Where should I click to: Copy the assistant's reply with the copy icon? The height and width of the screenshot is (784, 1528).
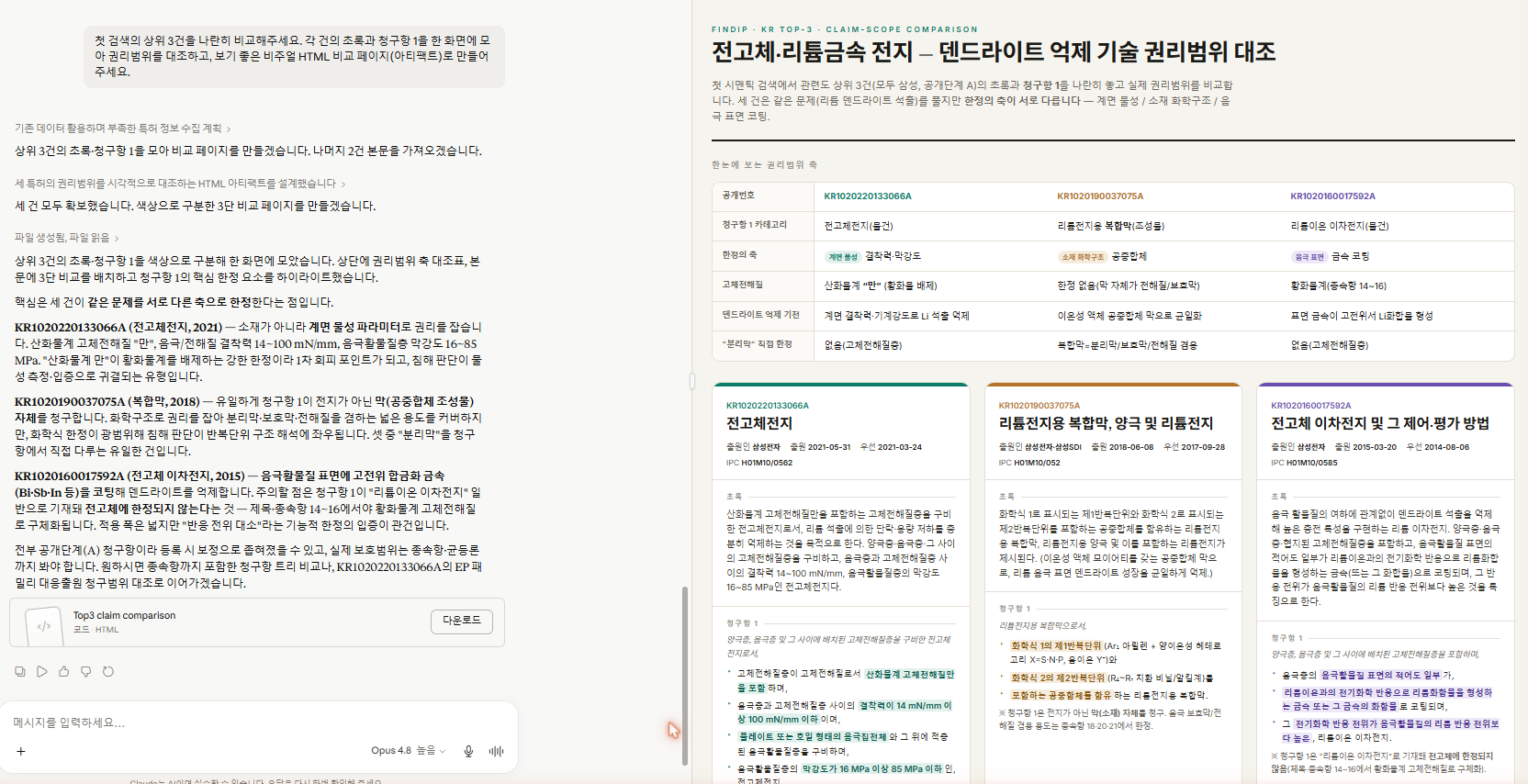(x=20, y=671)
